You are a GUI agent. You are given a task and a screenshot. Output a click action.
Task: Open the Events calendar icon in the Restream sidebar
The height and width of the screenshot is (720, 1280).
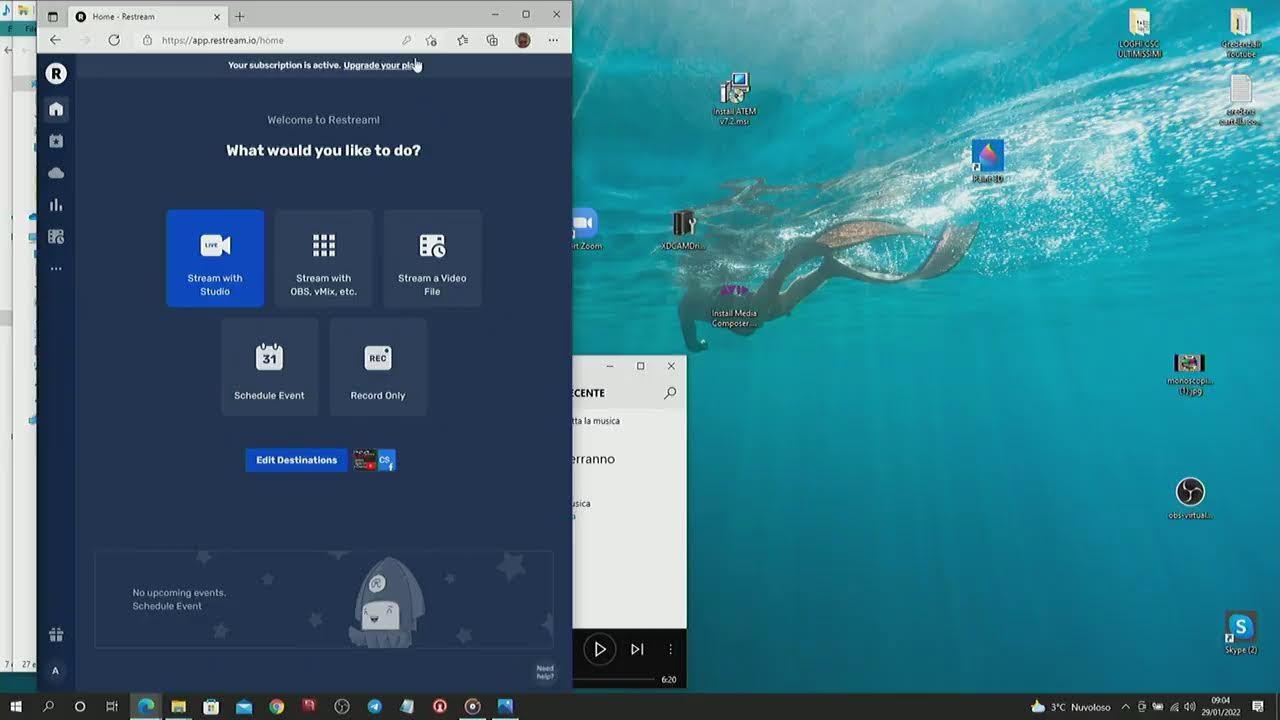click(56, 141)
